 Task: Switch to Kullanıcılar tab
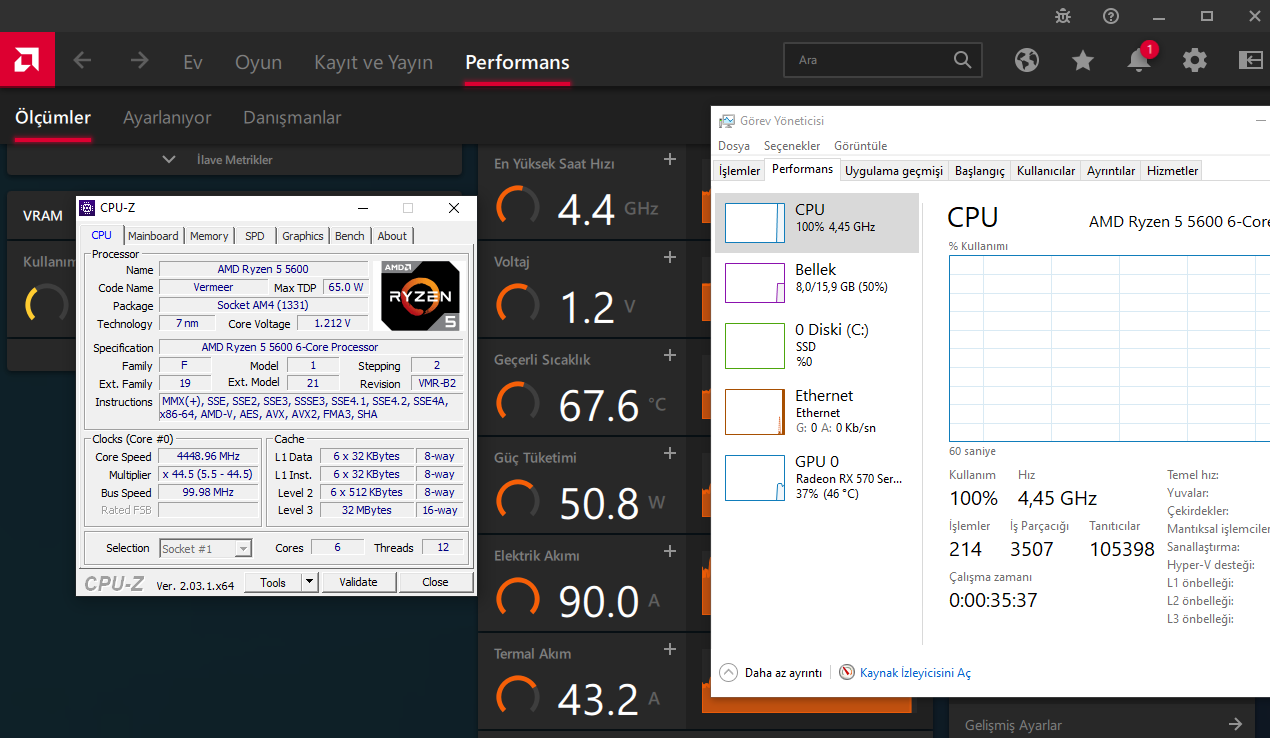coord(1046,171)
